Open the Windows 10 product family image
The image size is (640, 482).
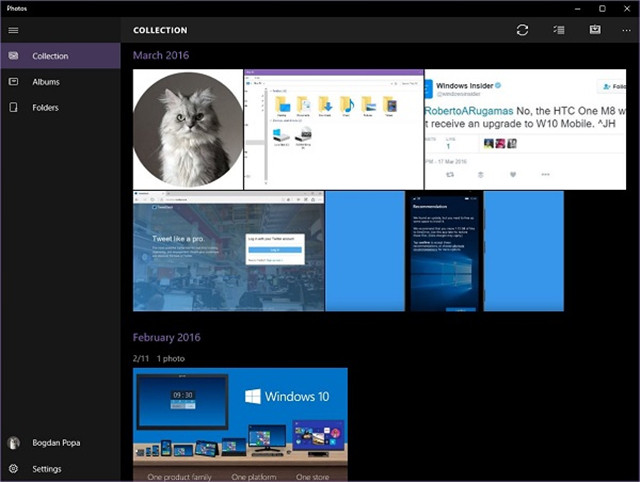click(x=240, y=424)
